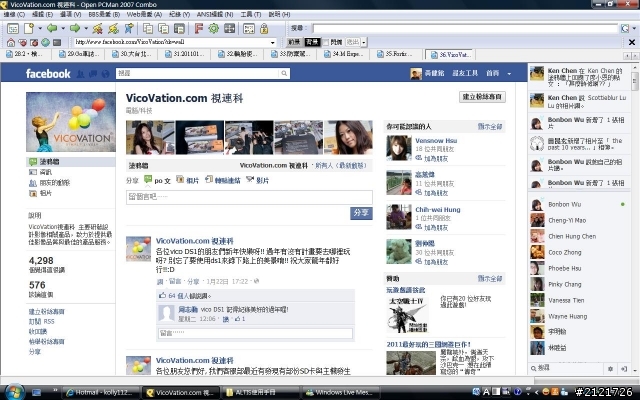Open the 工具 (T) menu
Viewport: 640px width, 400px height.
pos(251,14)
